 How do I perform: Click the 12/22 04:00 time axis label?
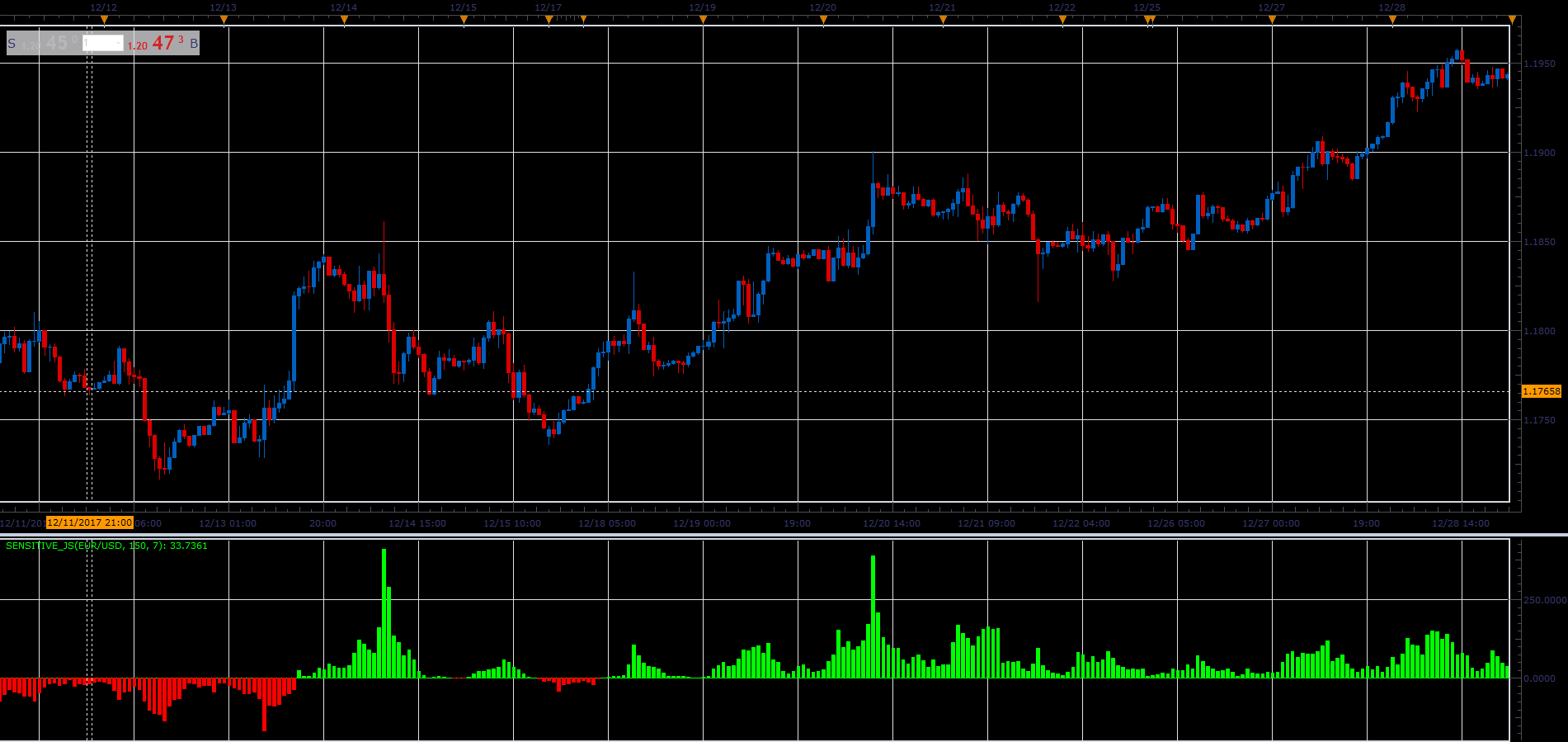1081,523
